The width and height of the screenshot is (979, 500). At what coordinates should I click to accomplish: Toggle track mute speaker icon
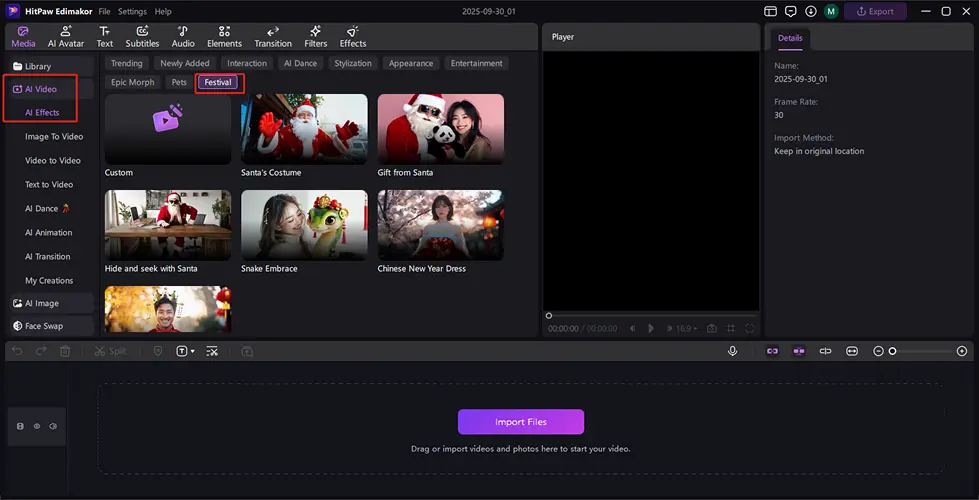click(53, 426)
